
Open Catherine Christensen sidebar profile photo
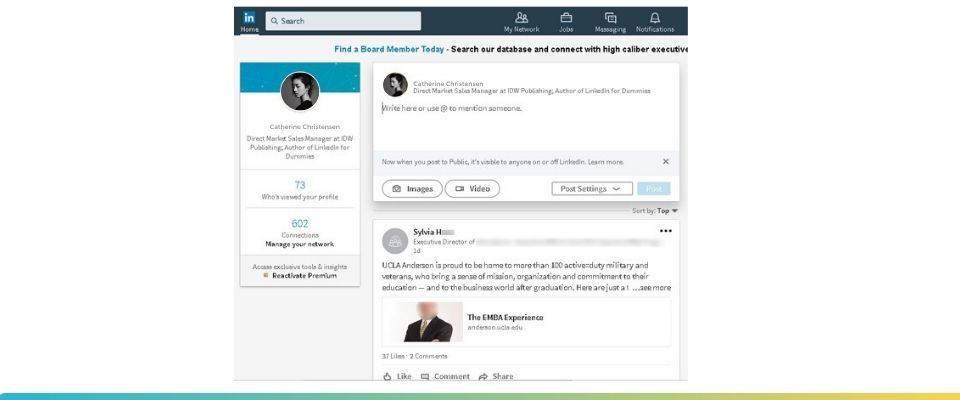(300, 91)
